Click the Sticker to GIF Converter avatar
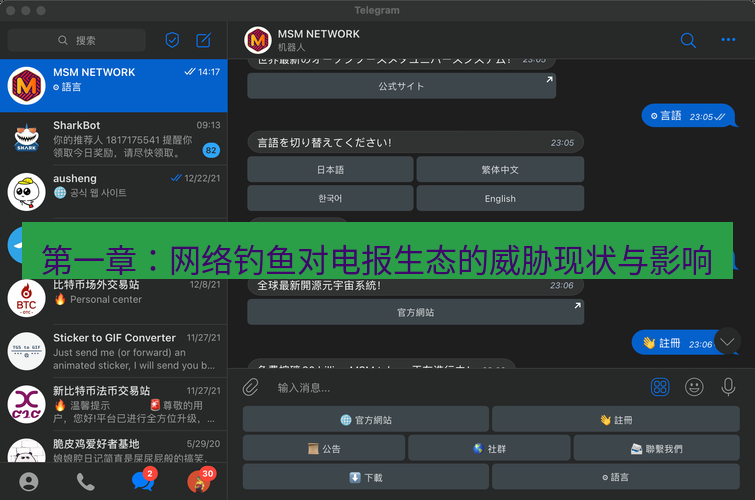755x500 pixels. pyautogui.click(x=26, y=351)
